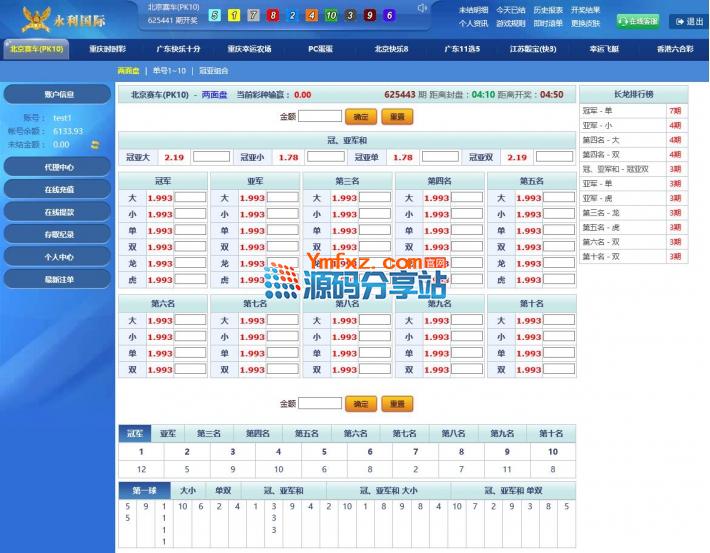Switch statistics to the 亚军 tab
This screenshot has width=710, height=553.
tap(167, 433)
